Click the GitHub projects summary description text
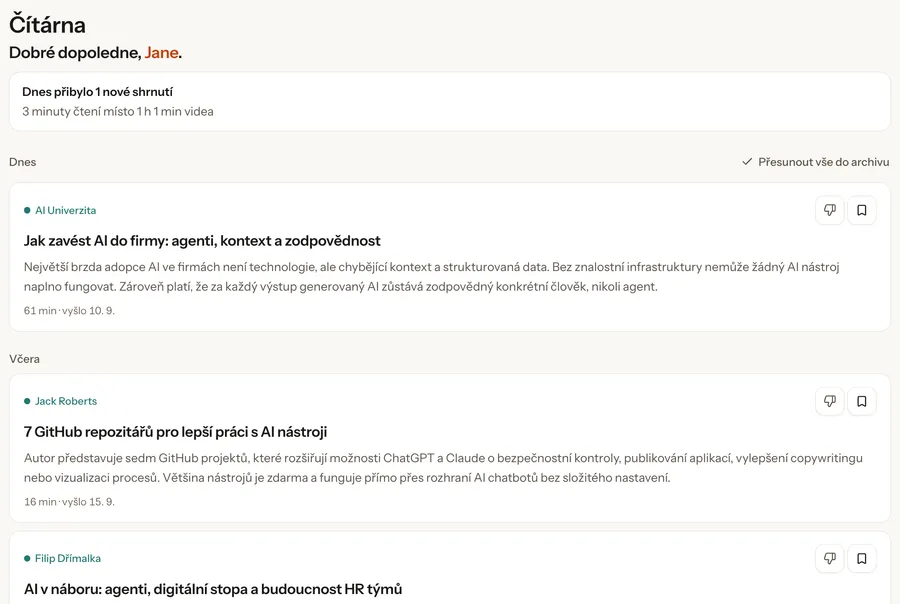 [443, 468]
